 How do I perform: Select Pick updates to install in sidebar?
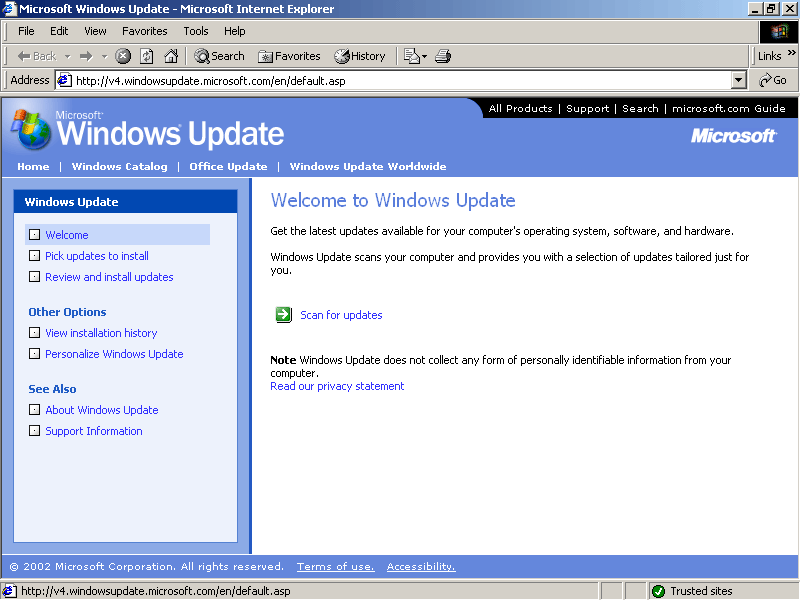click(97, 256)
